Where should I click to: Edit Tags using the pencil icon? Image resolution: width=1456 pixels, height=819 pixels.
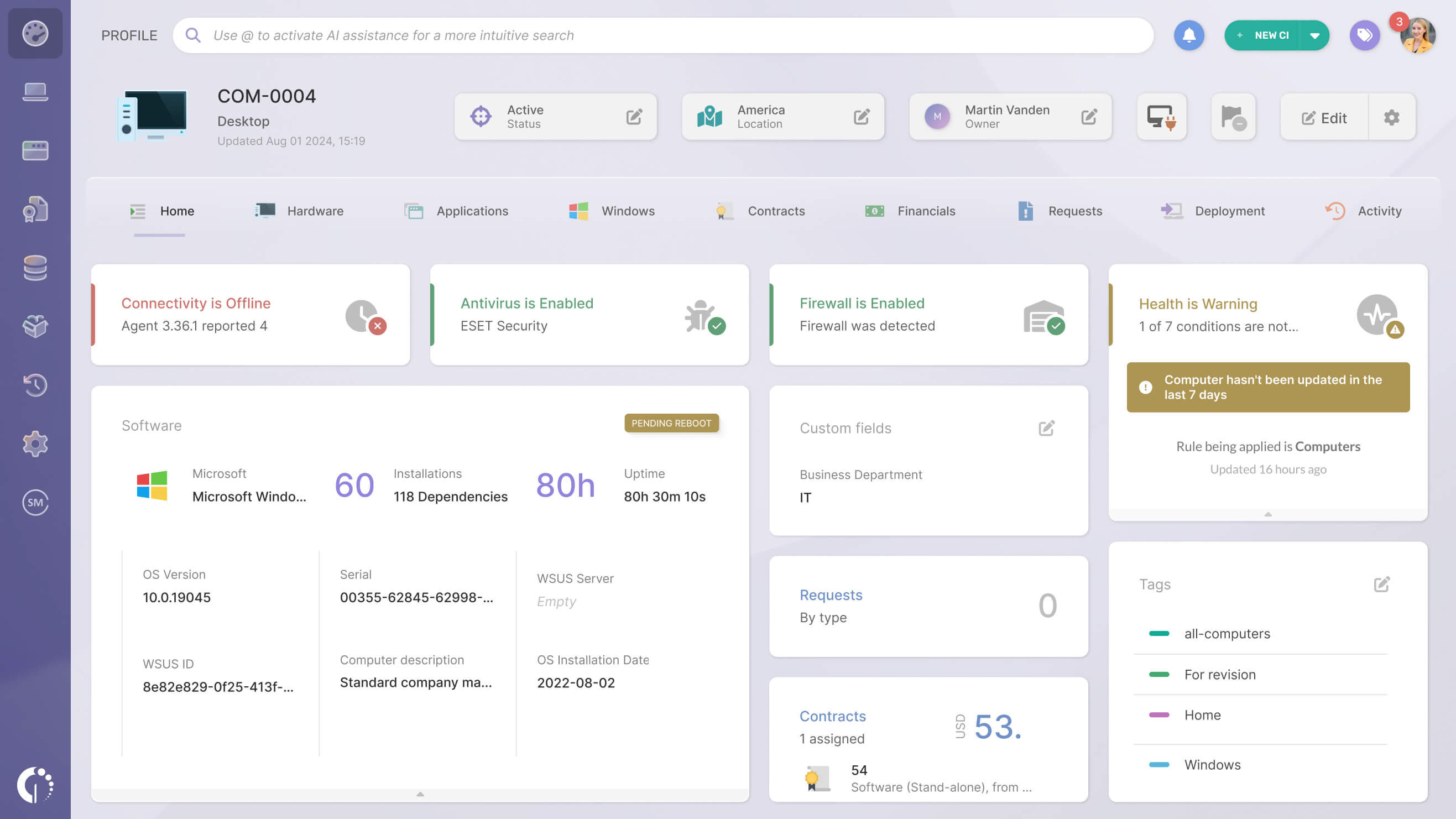pyautogui.click(x=1382, y=585)
